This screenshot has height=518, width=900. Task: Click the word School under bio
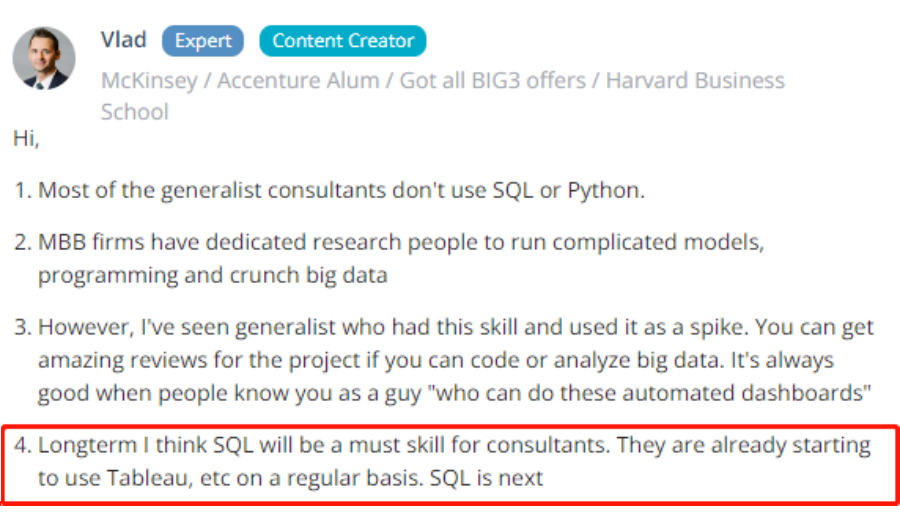coord(134,111)
